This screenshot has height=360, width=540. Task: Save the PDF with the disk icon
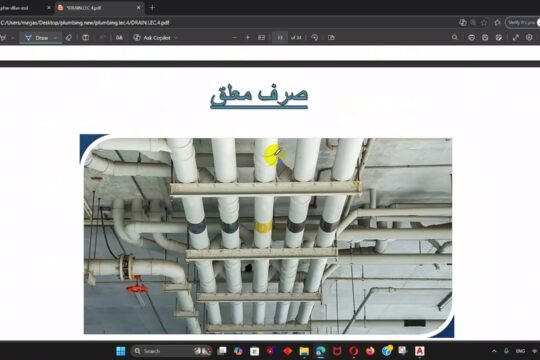(485, 38)
